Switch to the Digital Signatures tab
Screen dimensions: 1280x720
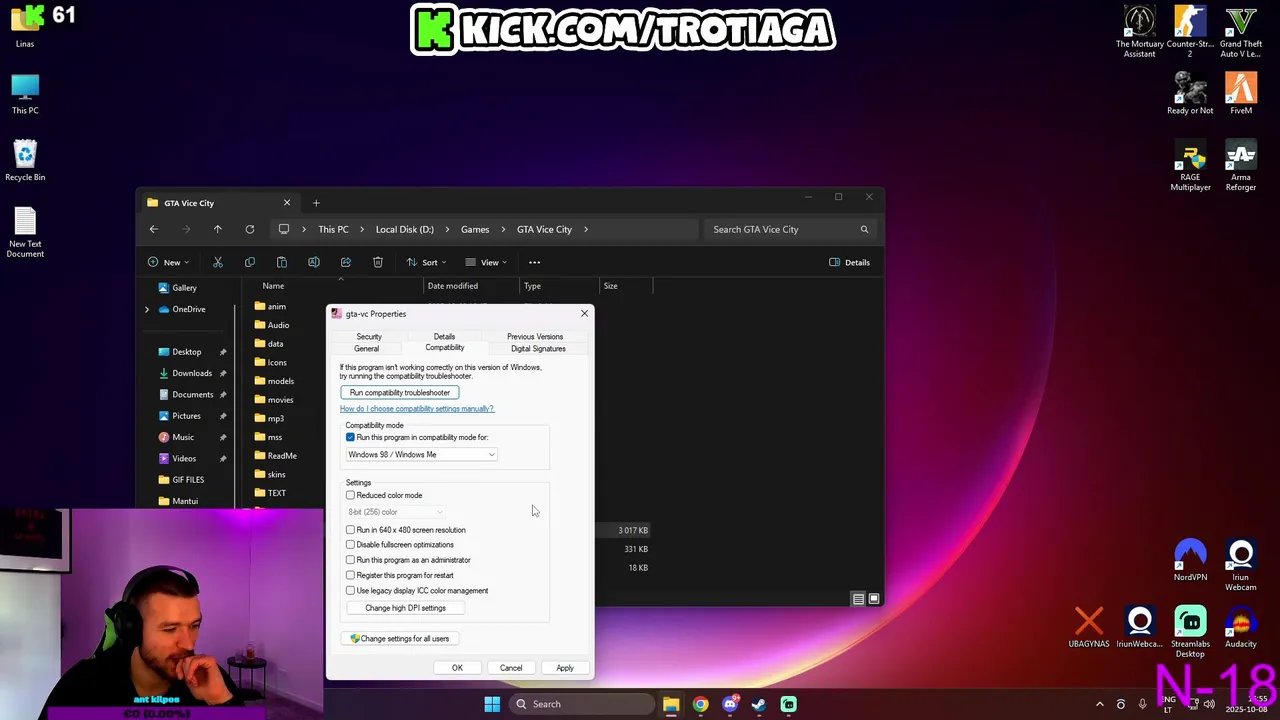538,349
